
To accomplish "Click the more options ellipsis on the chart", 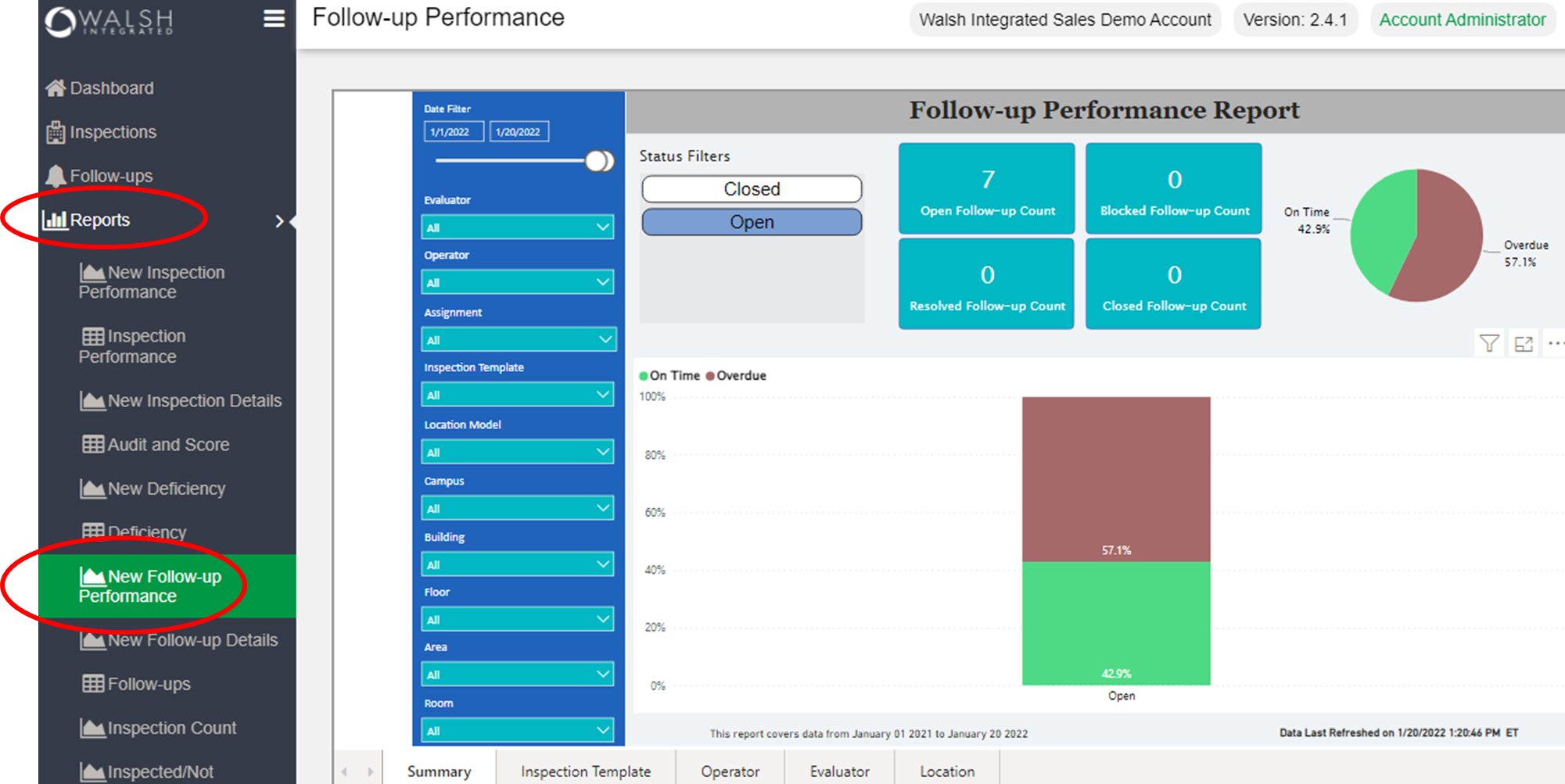I will click(1556, 342).
